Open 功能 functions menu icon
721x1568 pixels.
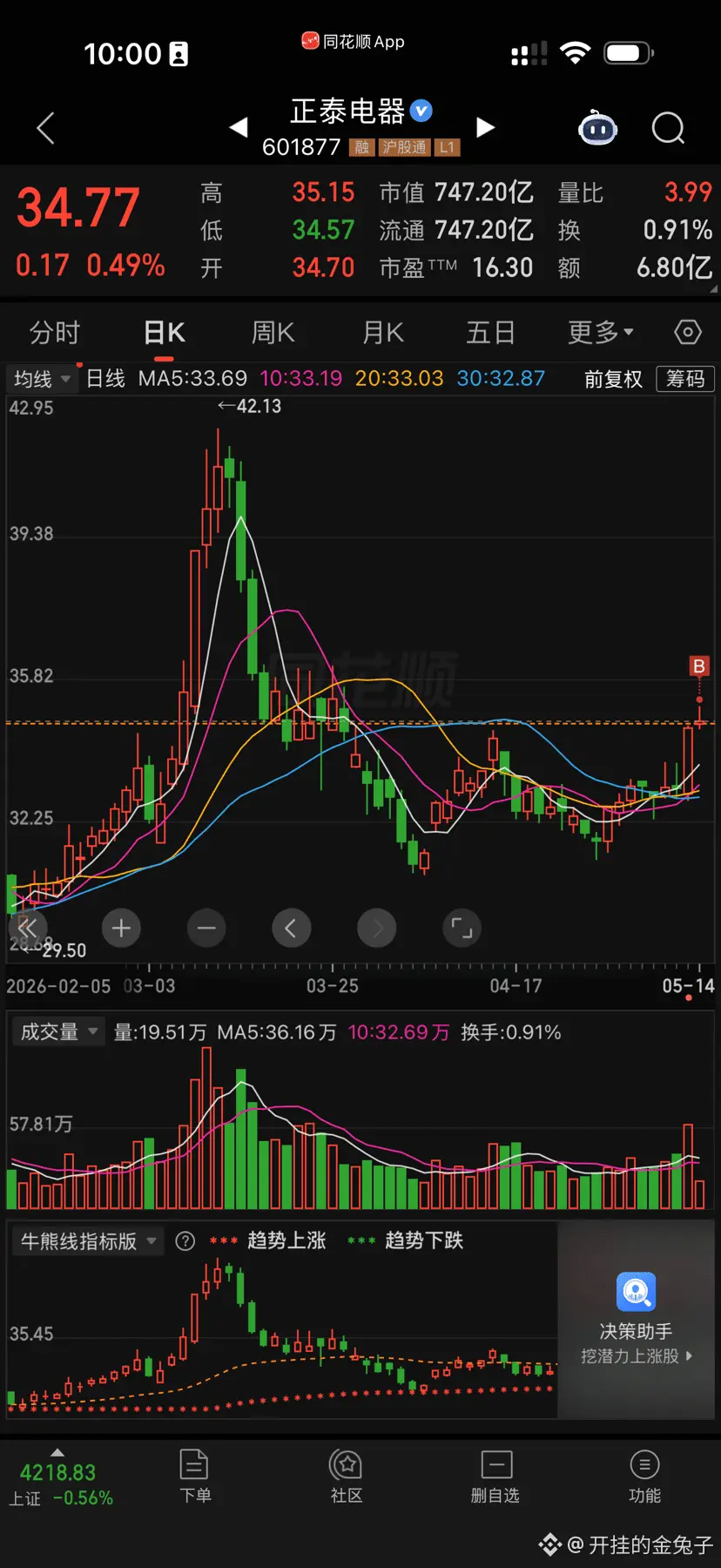tap(644, 1463)
